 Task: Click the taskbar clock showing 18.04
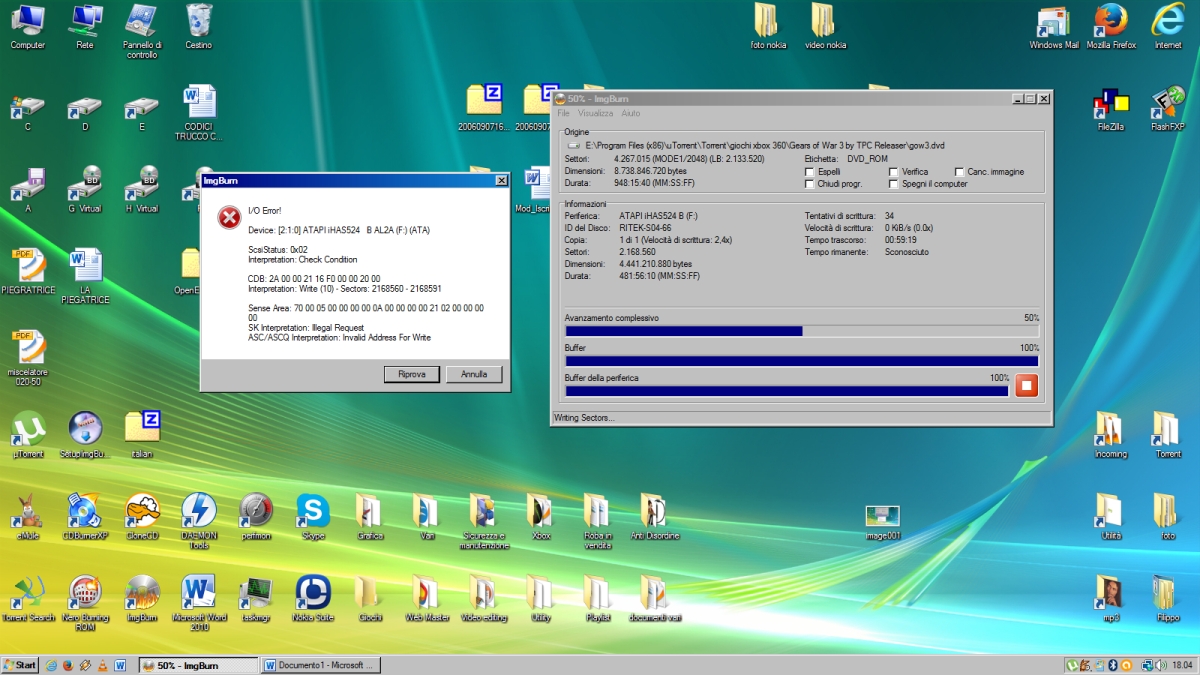click(x=1182, y=665)
